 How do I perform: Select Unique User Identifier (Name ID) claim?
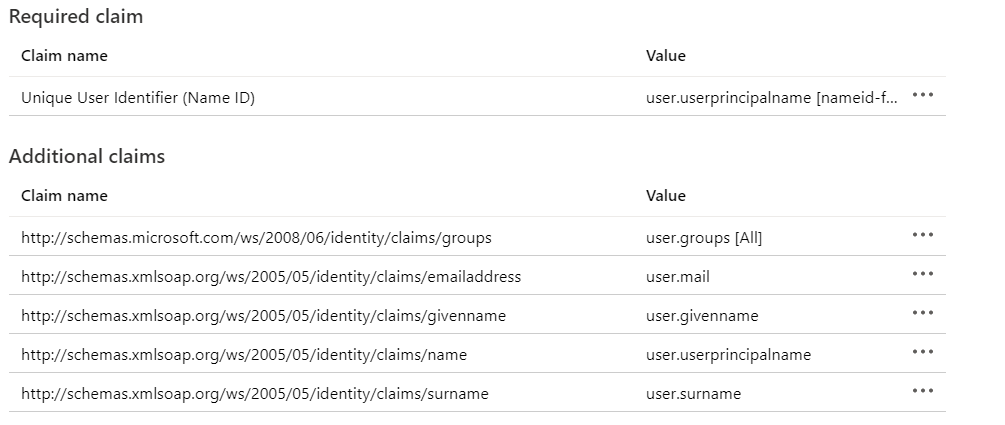click(137, 97)
